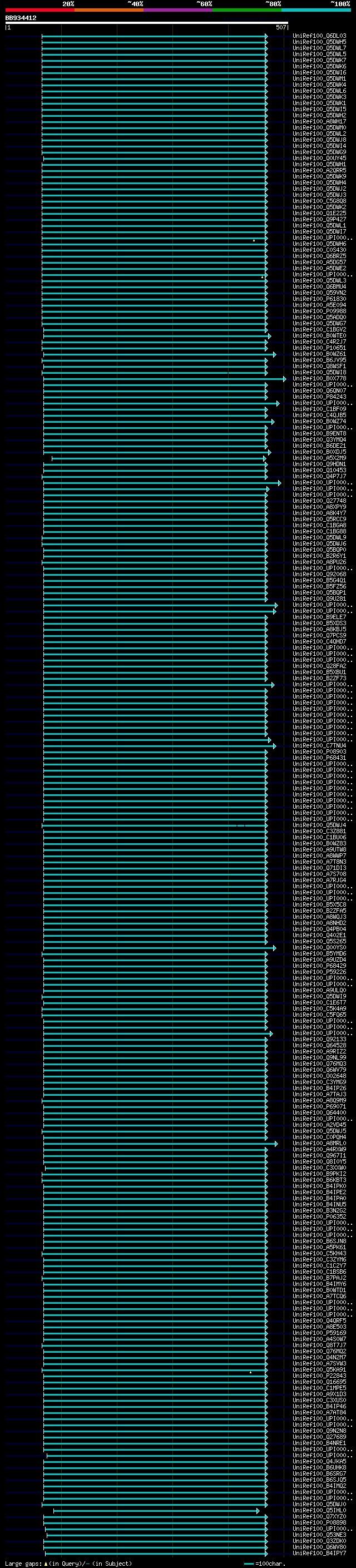Click the query end position 507

point(281,27)
